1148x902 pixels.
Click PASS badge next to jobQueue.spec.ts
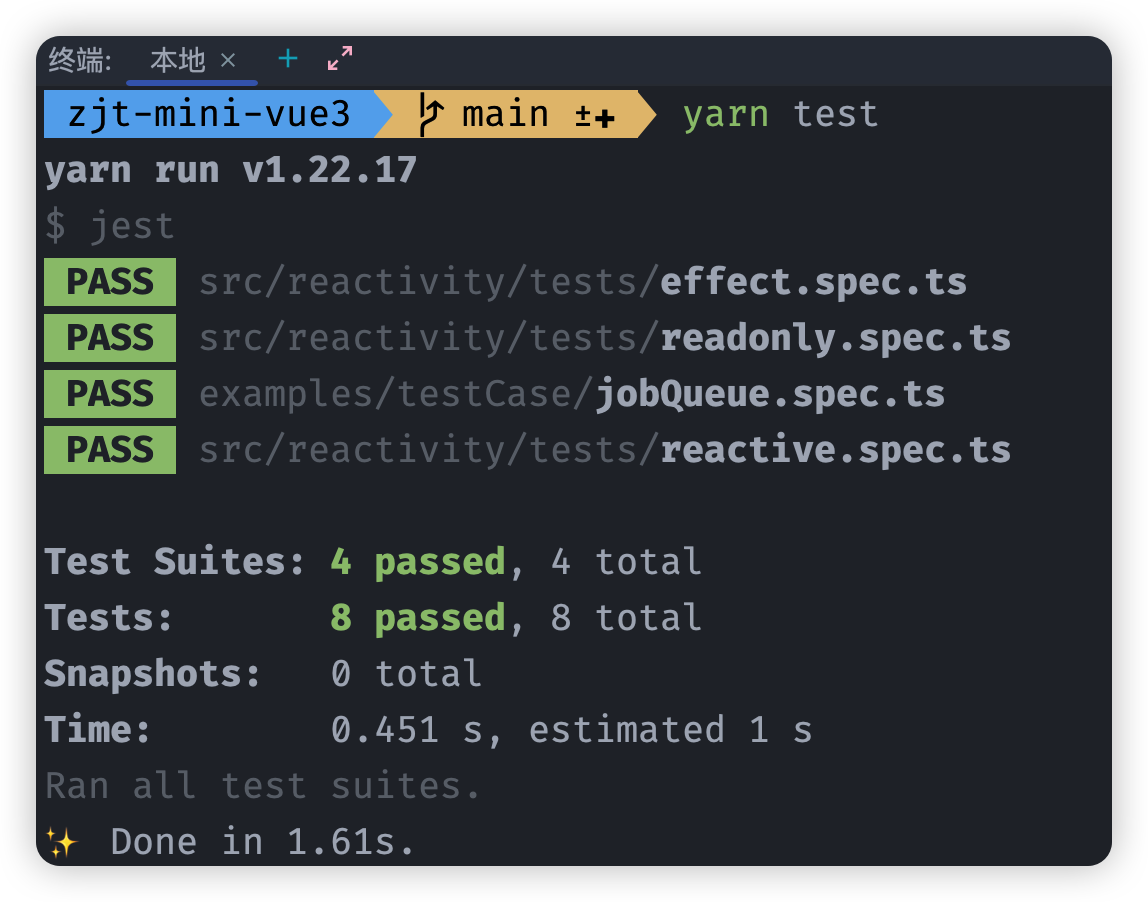click(x=110, y=394)
